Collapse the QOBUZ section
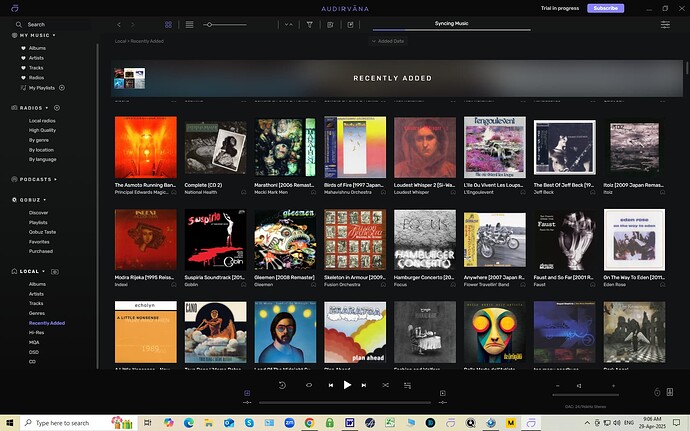This screenshot has height=431, width=690. tap(44, 200)
